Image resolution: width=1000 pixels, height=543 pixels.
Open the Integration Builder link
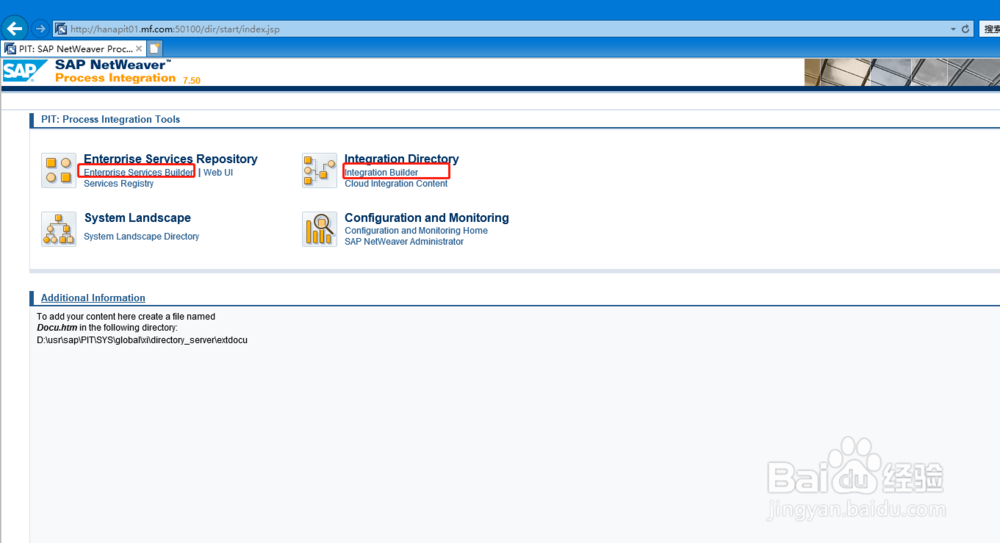tap(381, 172)
